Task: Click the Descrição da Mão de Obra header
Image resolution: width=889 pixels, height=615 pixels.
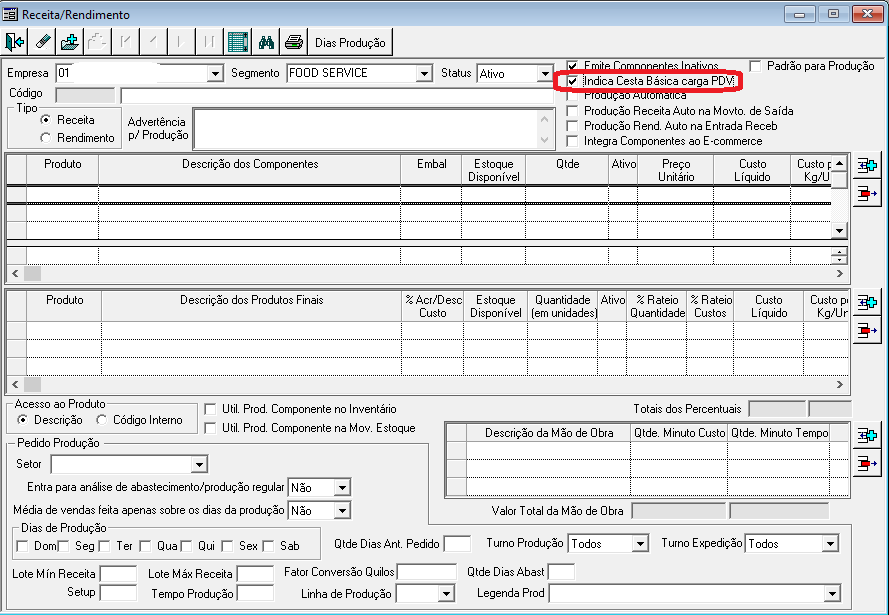Action: pyautogui.click(x=549, y=433)
